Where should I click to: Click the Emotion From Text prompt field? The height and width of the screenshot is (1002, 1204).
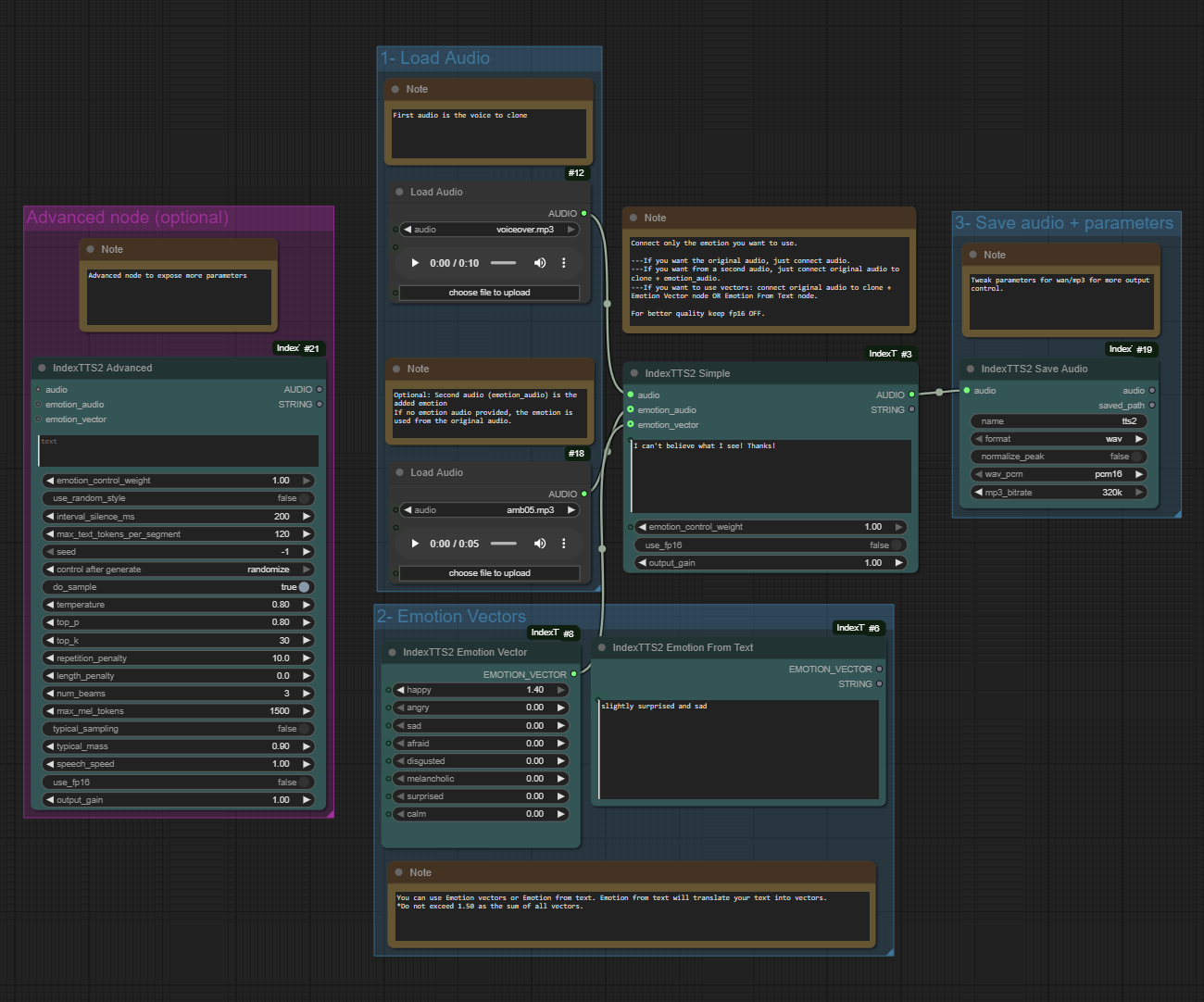pyautogui.click(x=738, y=748)
